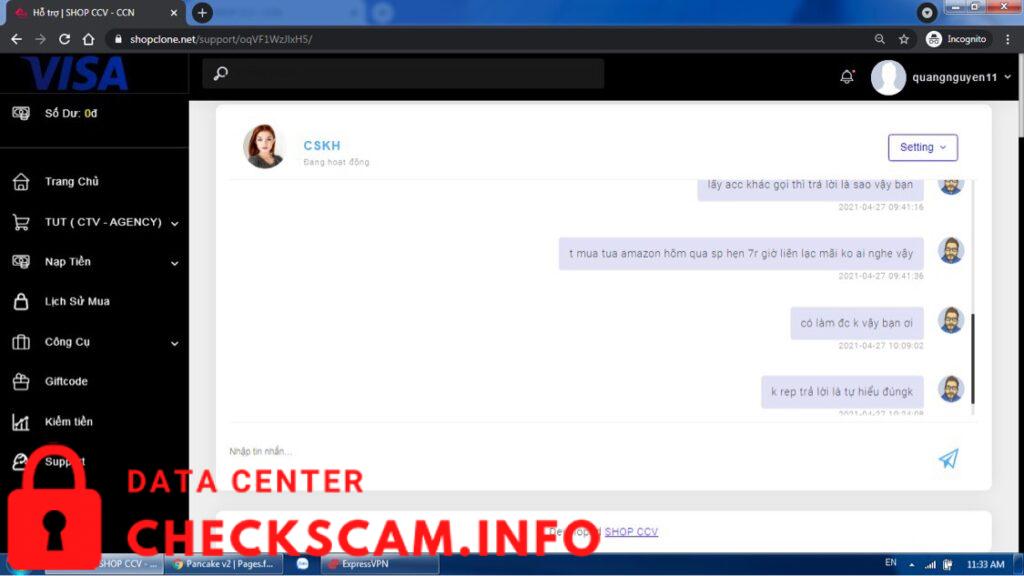Click the Lịch Sử Mua bag icon
The image size is (1024, 576).
(x=21, y=301)
